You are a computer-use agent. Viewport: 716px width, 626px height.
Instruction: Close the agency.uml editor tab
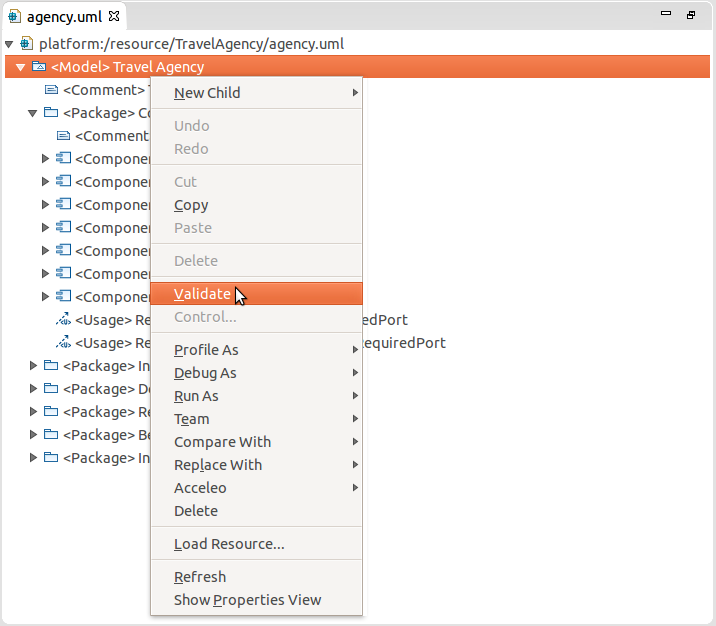tap(114, 16)
